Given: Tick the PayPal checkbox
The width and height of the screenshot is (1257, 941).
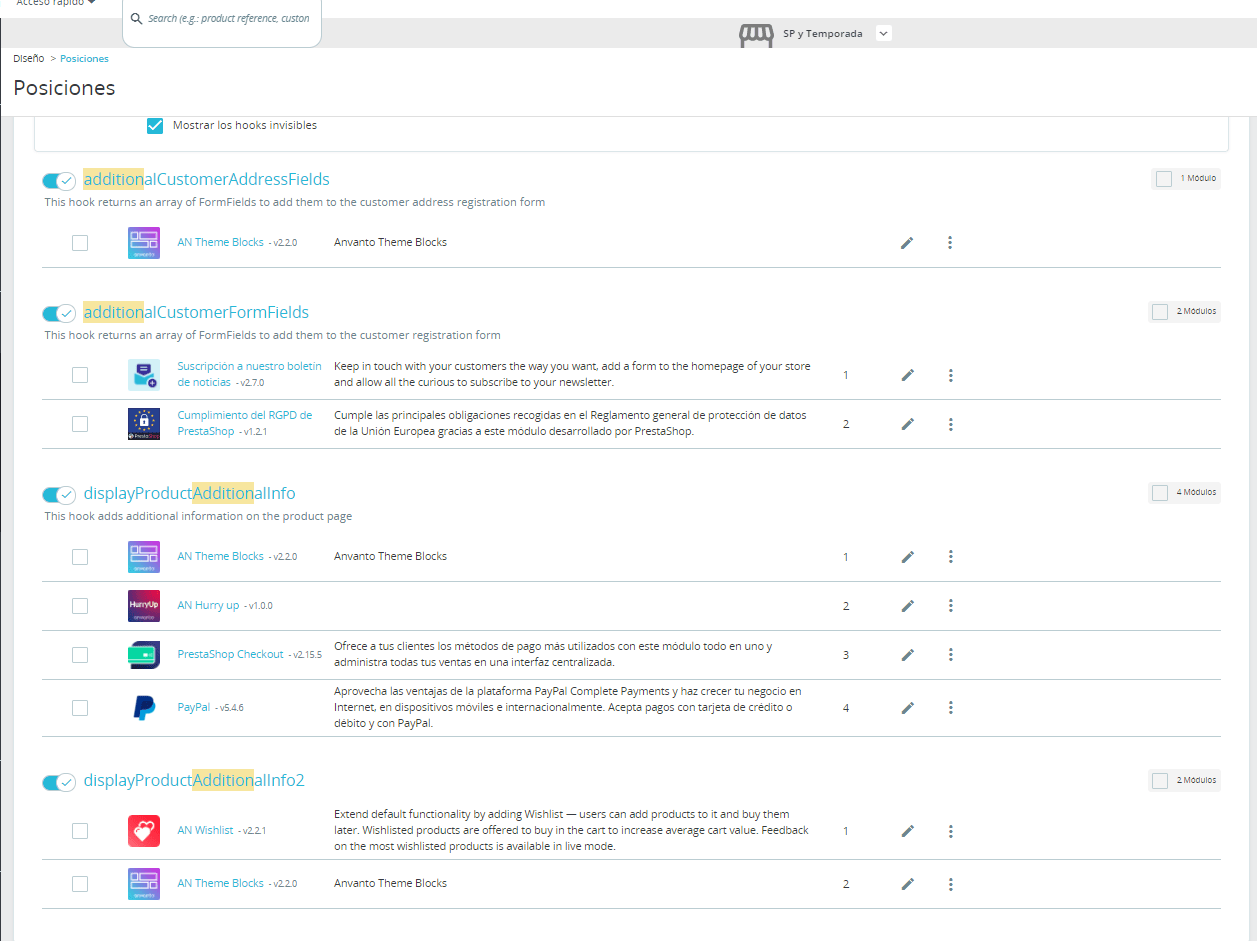Looking at the screenshot, I should coord(80,708).
